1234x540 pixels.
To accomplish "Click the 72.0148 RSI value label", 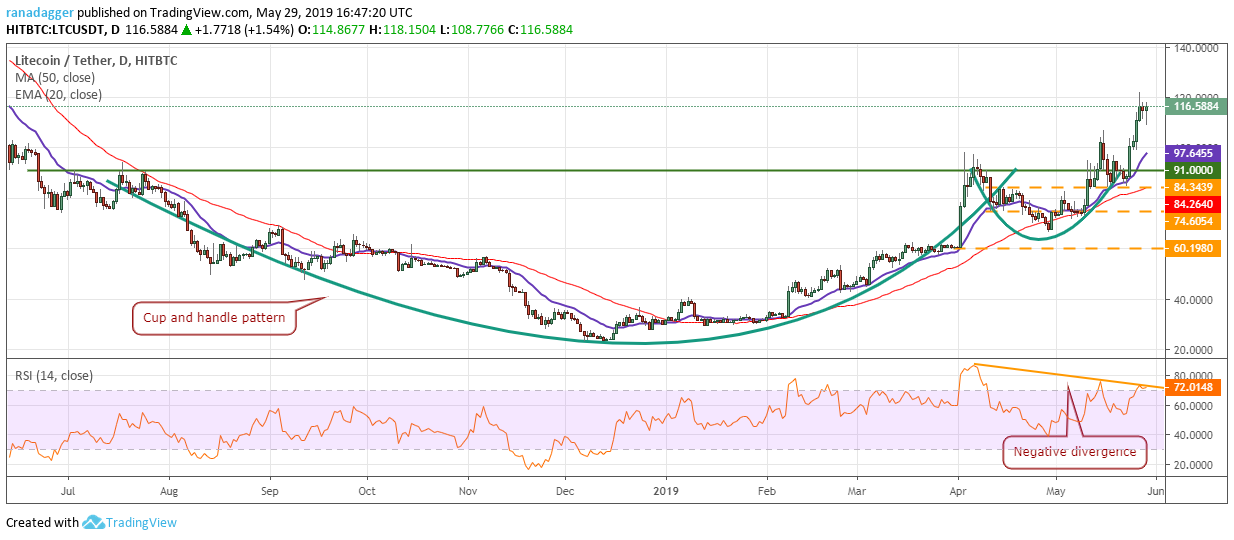I will click(1193, 386).
